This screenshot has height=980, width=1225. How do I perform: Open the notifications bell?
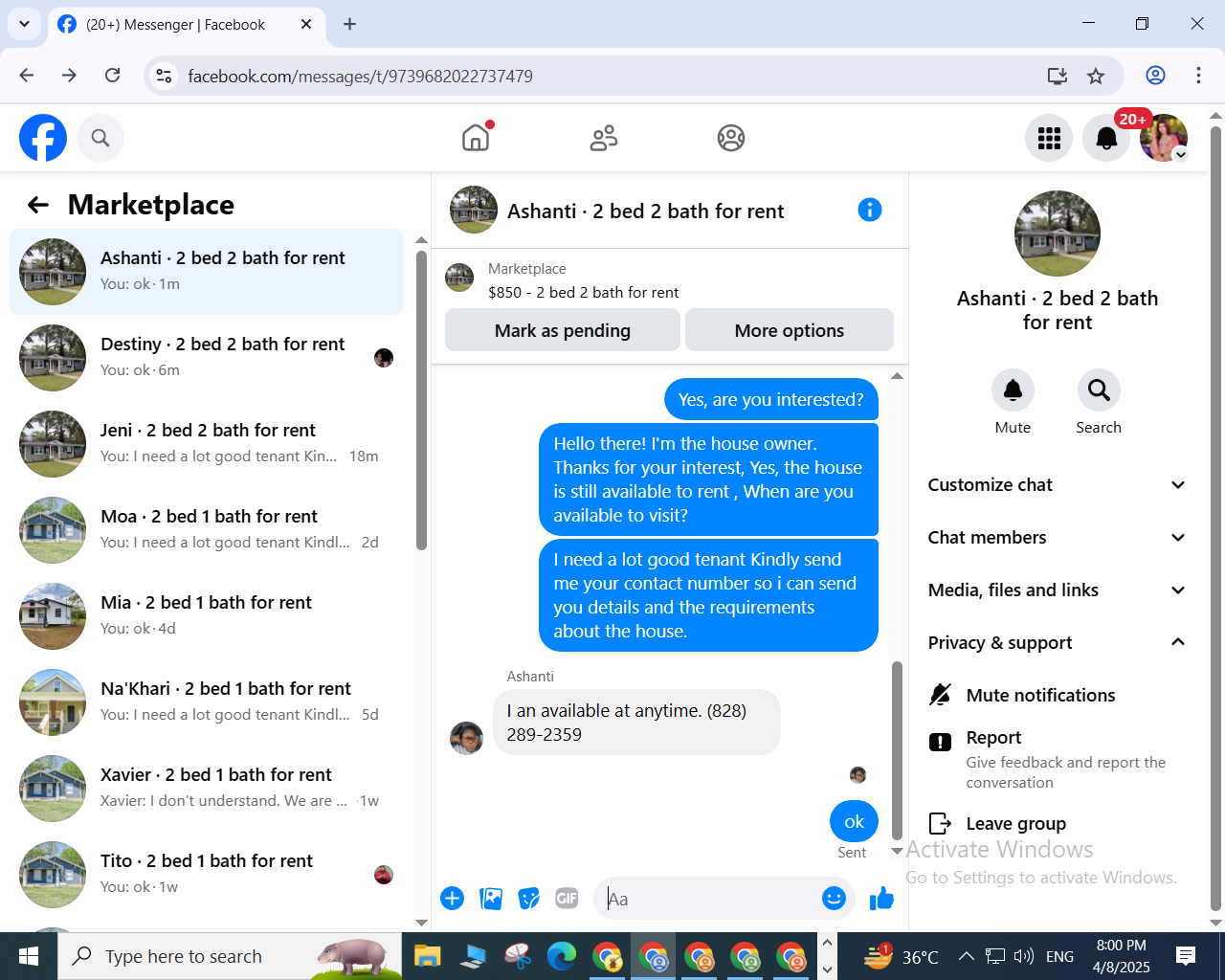(x=1106, y=138)
